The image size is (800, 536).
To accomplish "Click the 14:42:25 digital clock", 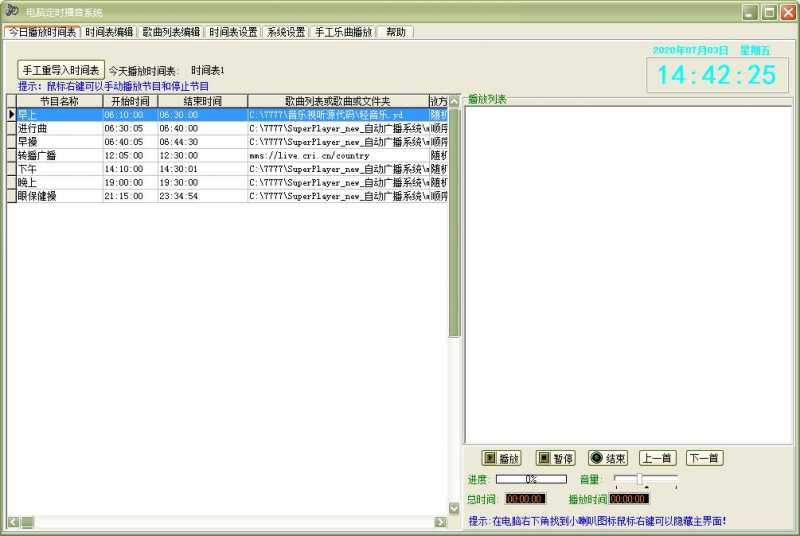I will pyautogui.click(x=717, y=75).
